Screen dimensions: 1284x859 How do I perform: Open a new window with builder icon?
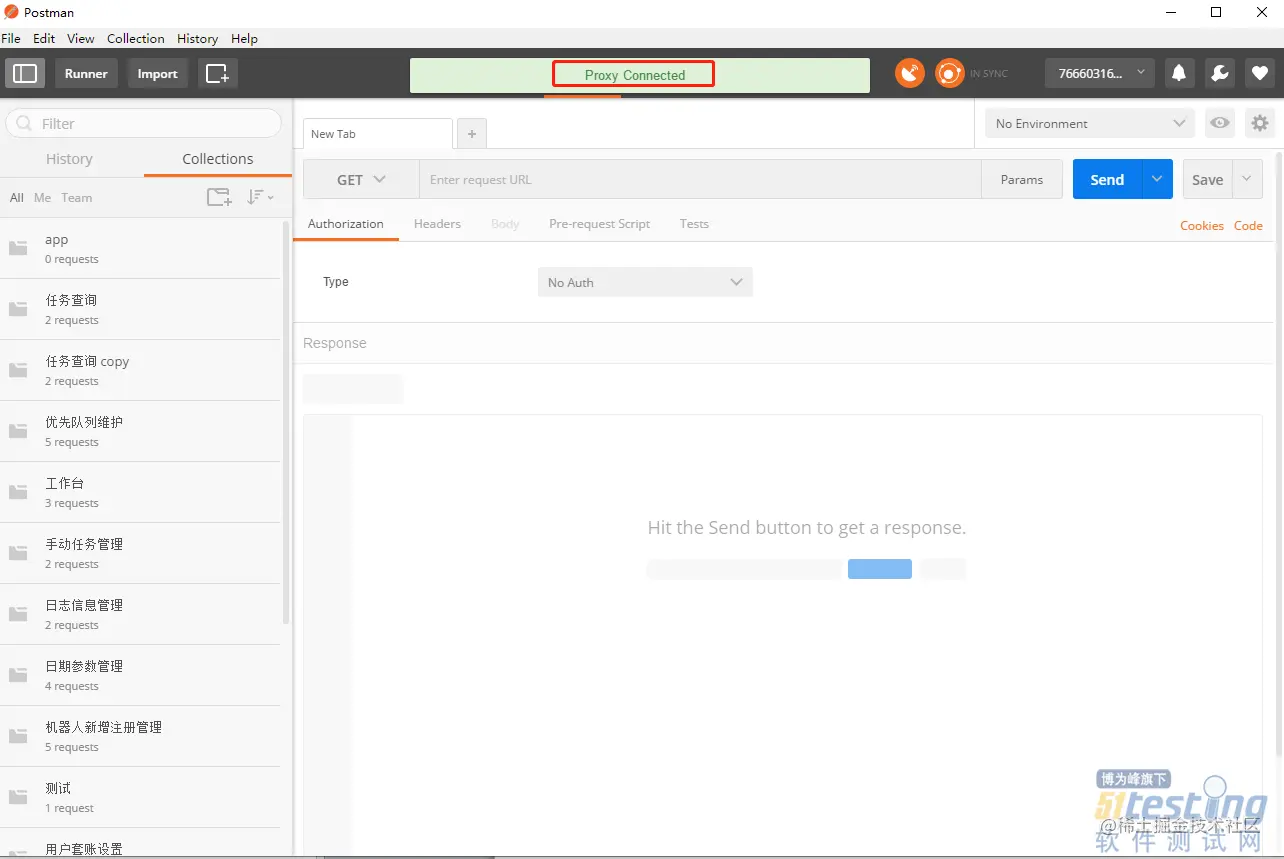(217, 73)
